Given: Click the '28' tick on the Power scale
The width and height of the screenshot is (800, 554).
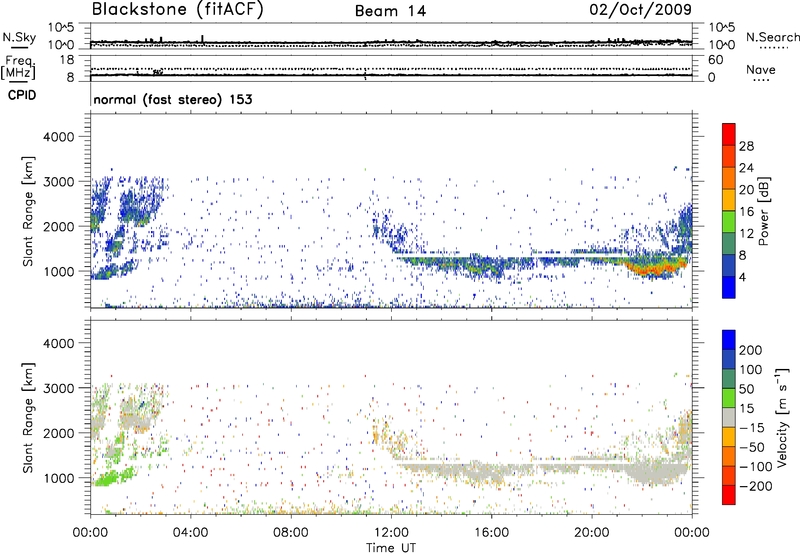Looking at the screenshot, I should (x=746, y=146).
